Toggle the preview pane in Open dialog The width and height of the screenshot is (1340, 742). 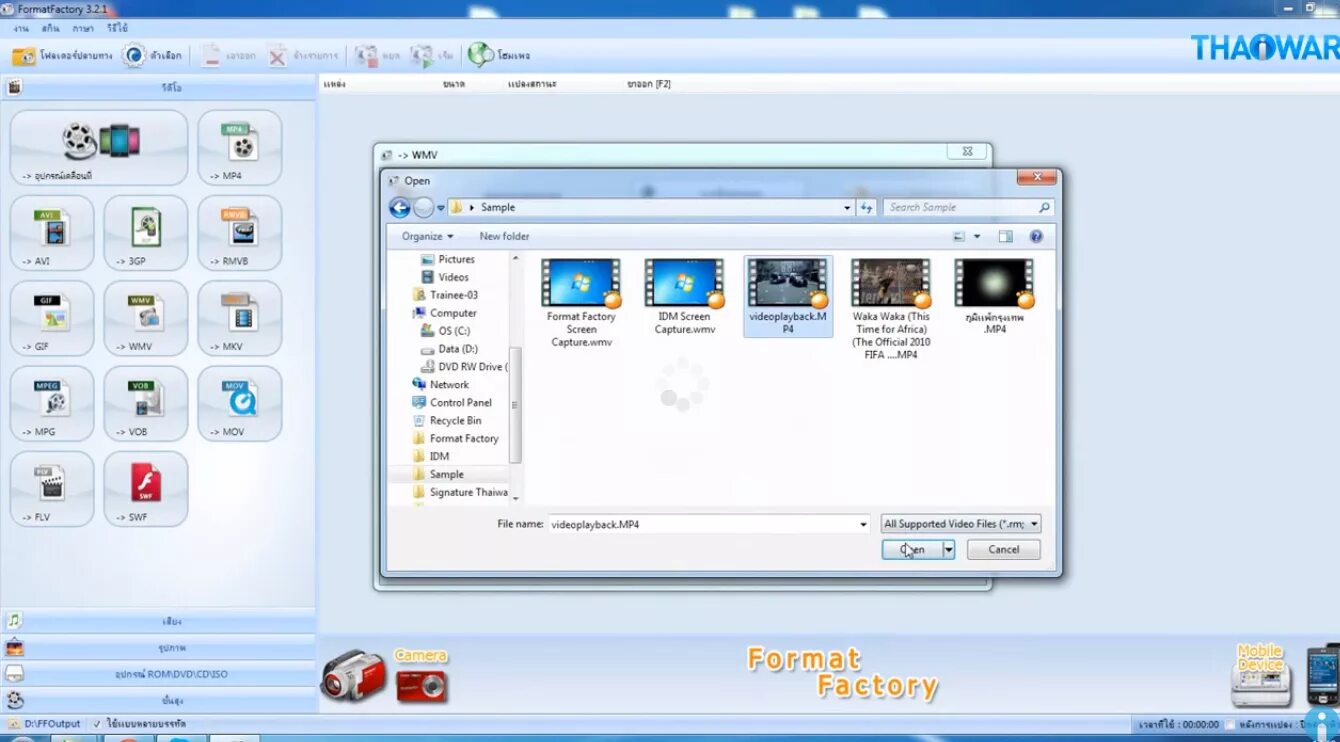[x=1005, y=236]
